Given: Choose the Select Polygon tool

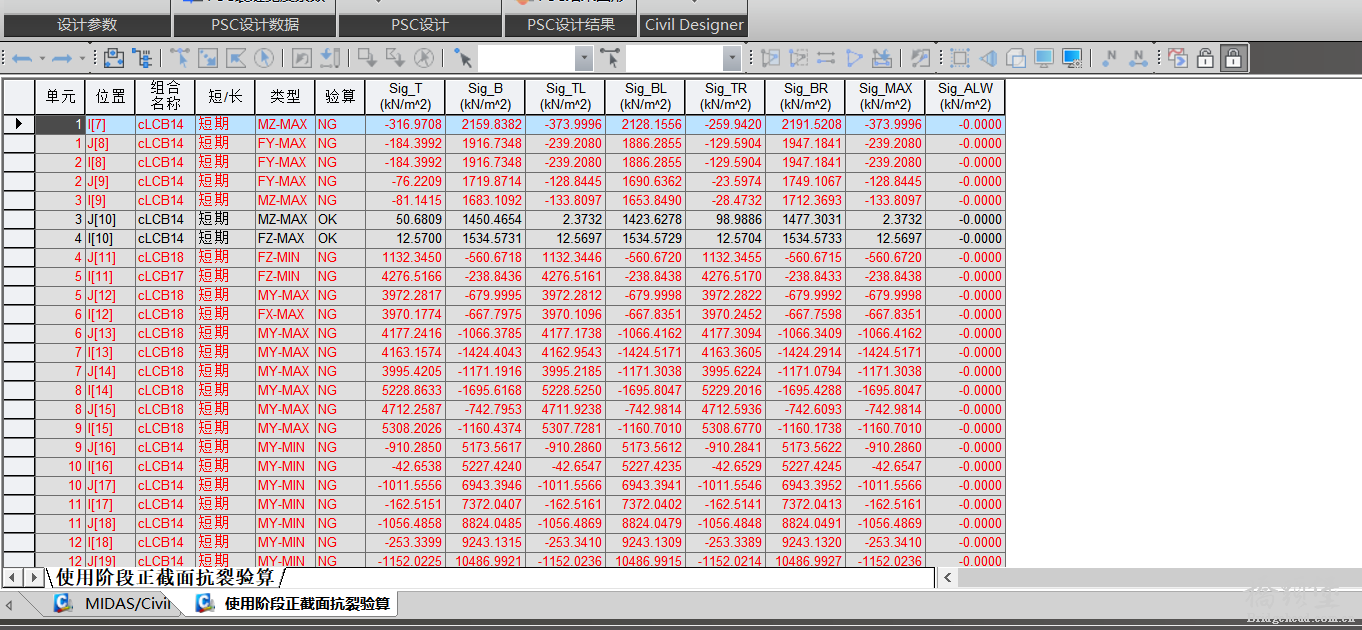Looking at the screenshot, I should click(236, 59).
